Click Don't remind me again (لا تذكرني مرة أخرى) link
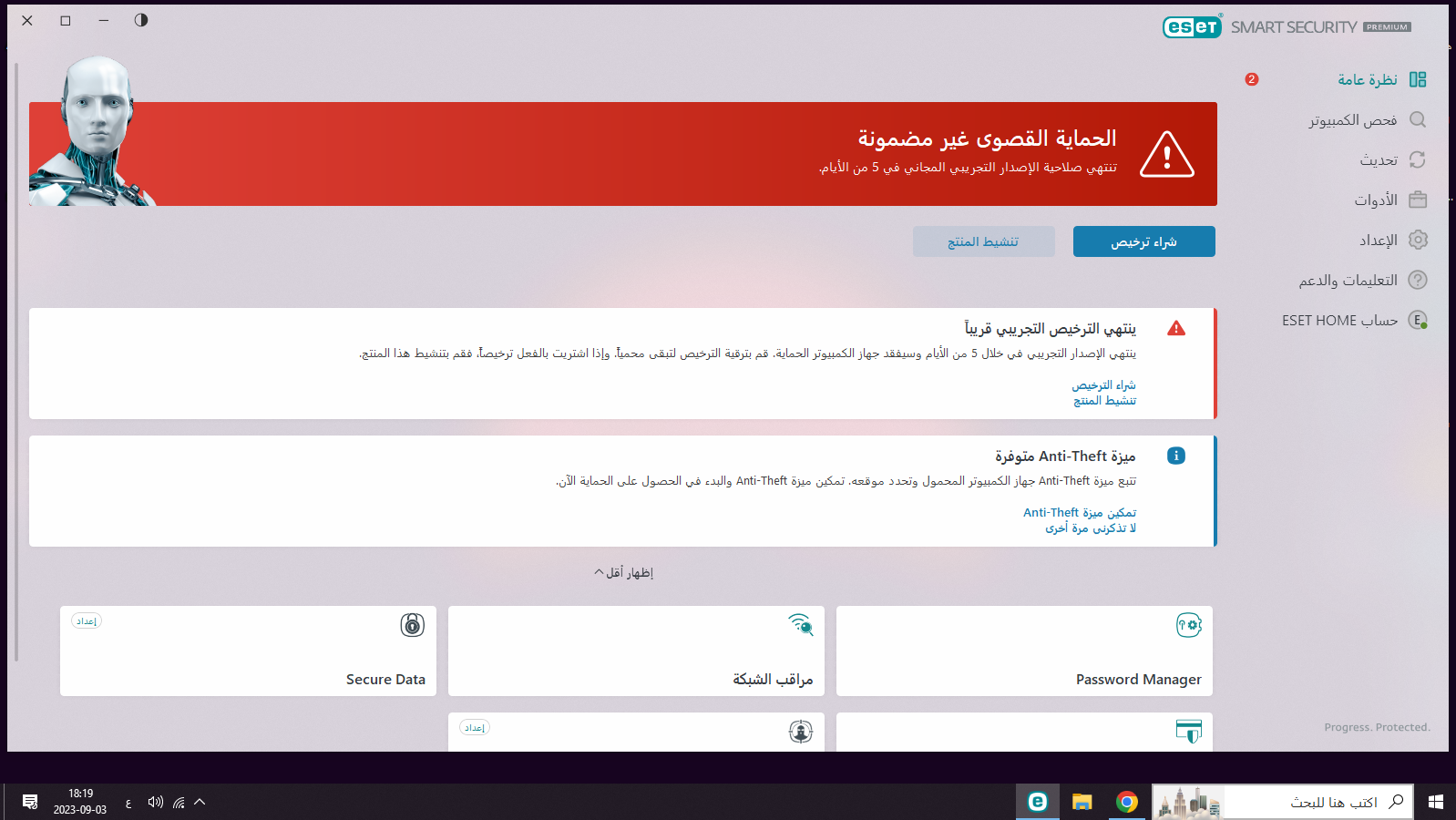The width and height of the screenshot is (1456, 820). 1091,528
